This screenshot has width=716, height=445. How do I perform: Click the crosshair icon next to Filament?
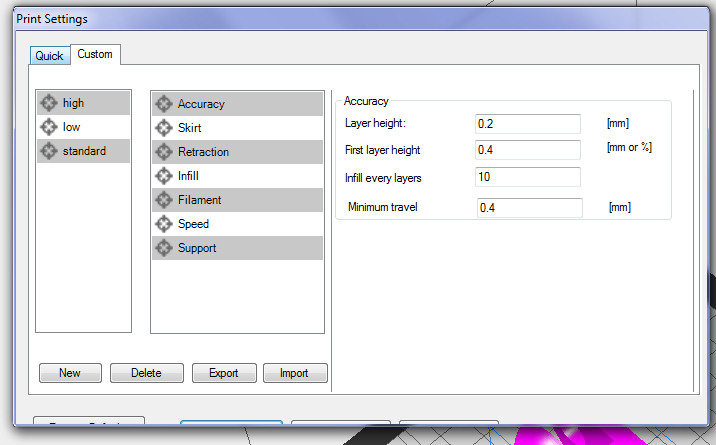click(163, 200)
